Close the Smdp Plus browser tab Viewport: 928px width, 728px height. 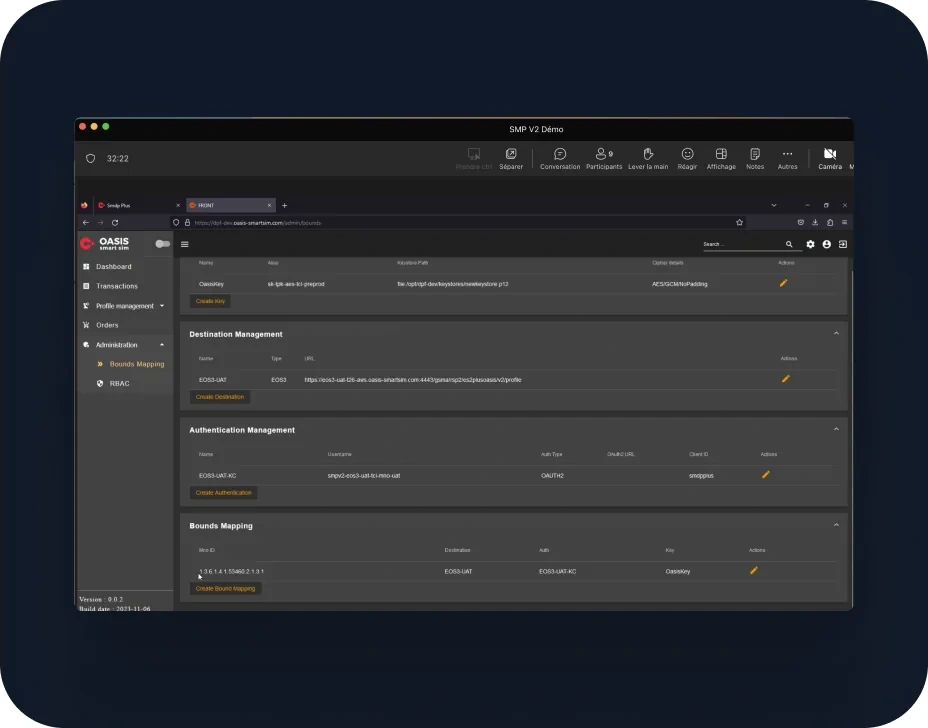(x=178, y=205)
